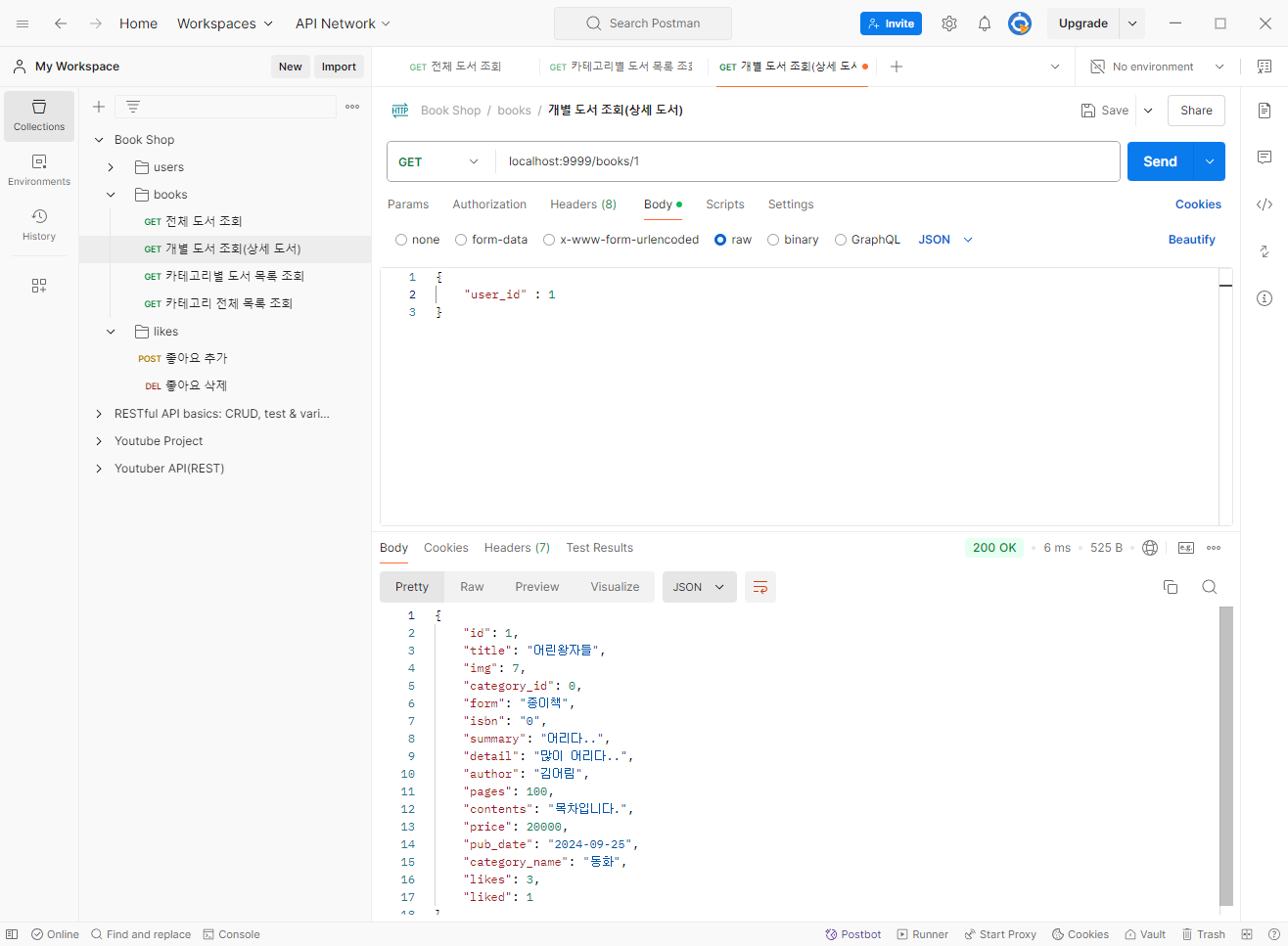
Task: Open the History sidebar panel
Action: click(x=39, y=225)
